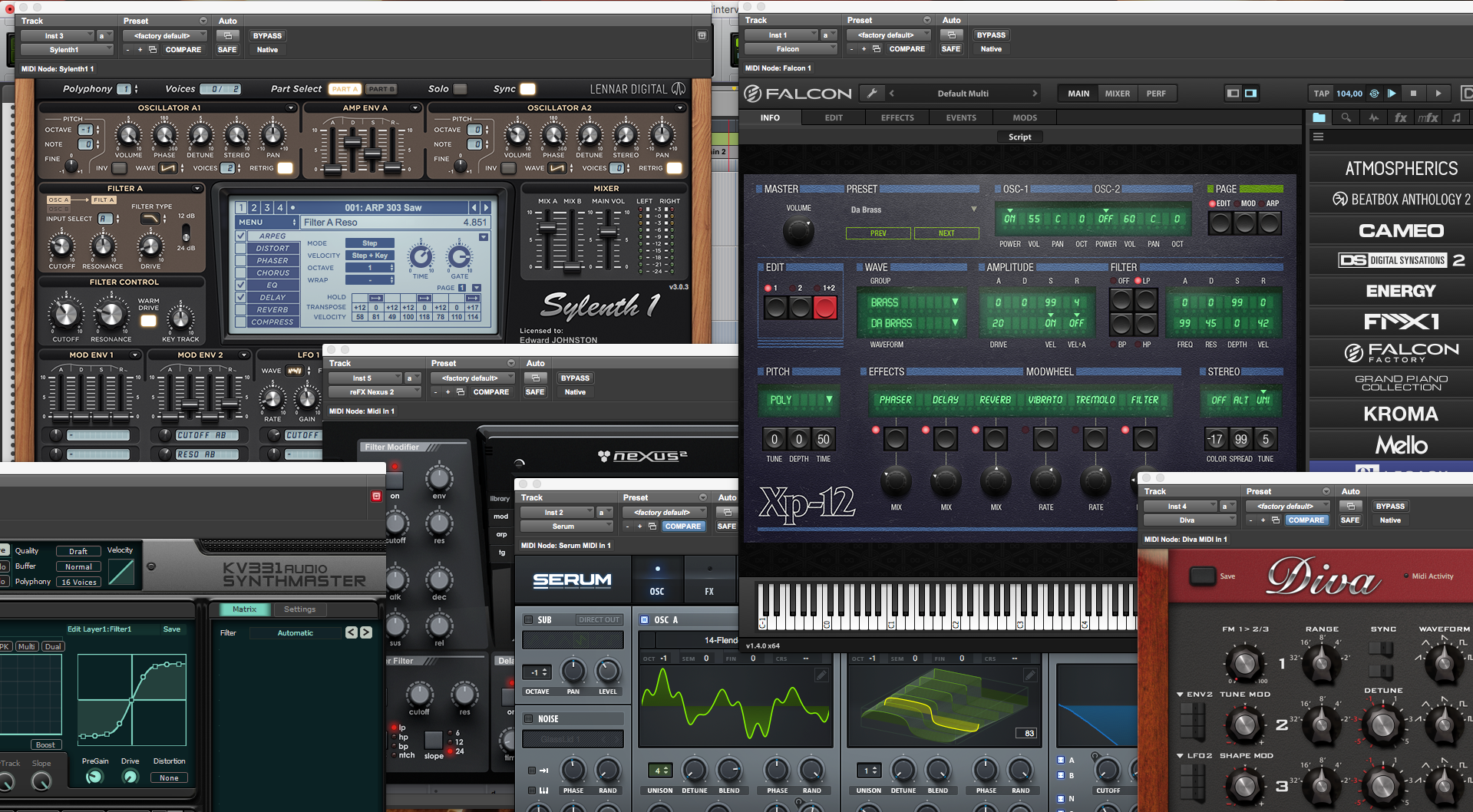Click Falcon's folder browser icon
The width and height of the screenshot is (1473, 812).
pyautogui.click(x=1319, y=117)
